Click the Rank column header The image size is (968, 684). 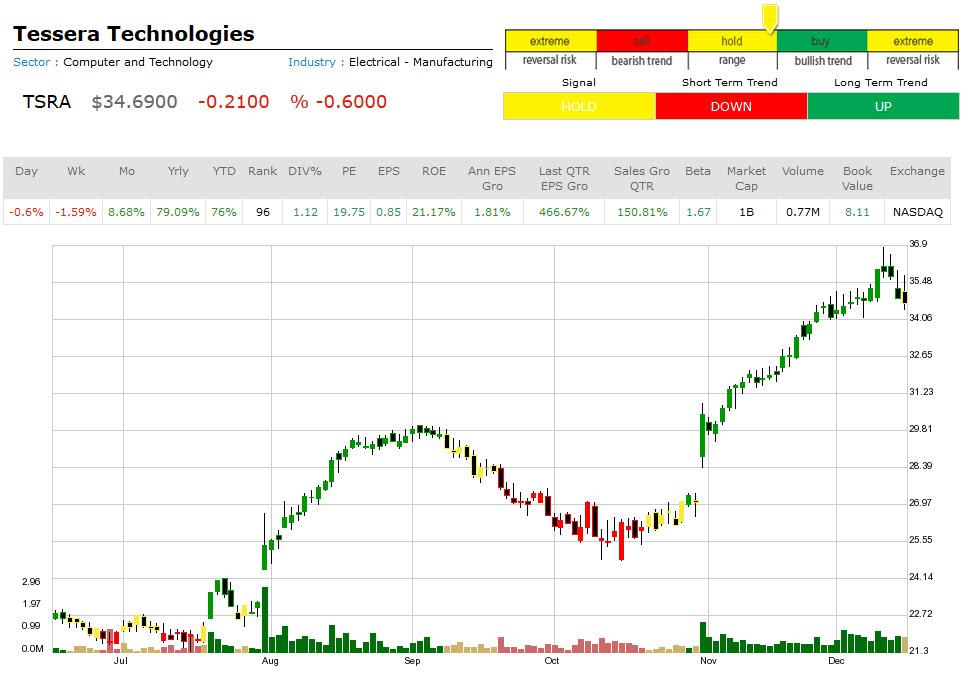click(262, 171)
